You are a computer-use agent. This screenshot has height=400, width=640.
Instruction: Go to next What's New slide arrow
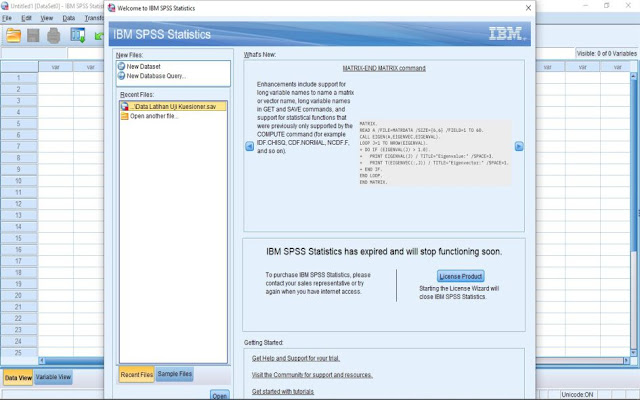(519, 146)
